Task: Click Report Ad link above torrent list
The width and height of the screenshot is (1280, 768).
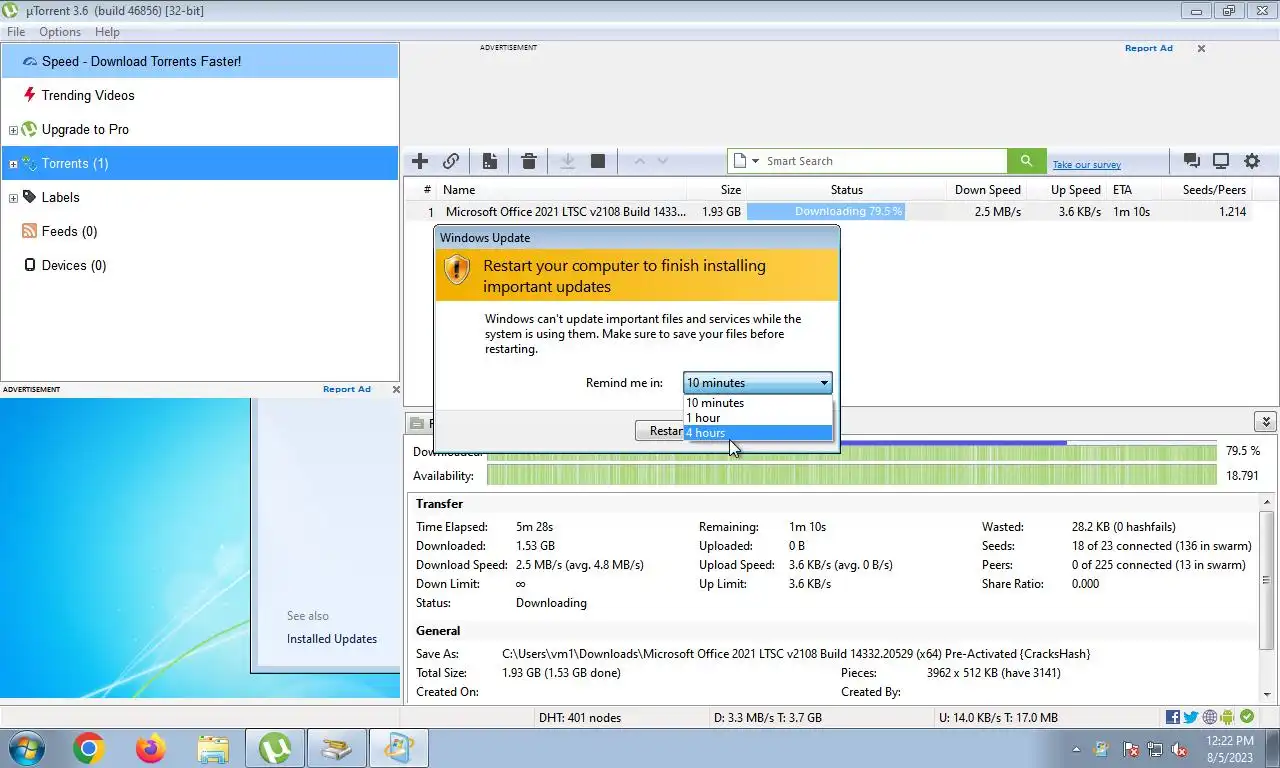Action: tap(1148, 48)
